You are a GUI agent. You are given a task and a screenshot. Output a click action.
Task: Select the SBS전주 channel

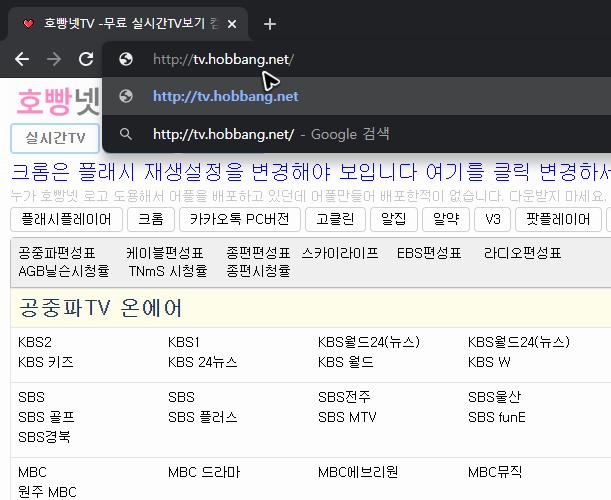coord(344,397)
